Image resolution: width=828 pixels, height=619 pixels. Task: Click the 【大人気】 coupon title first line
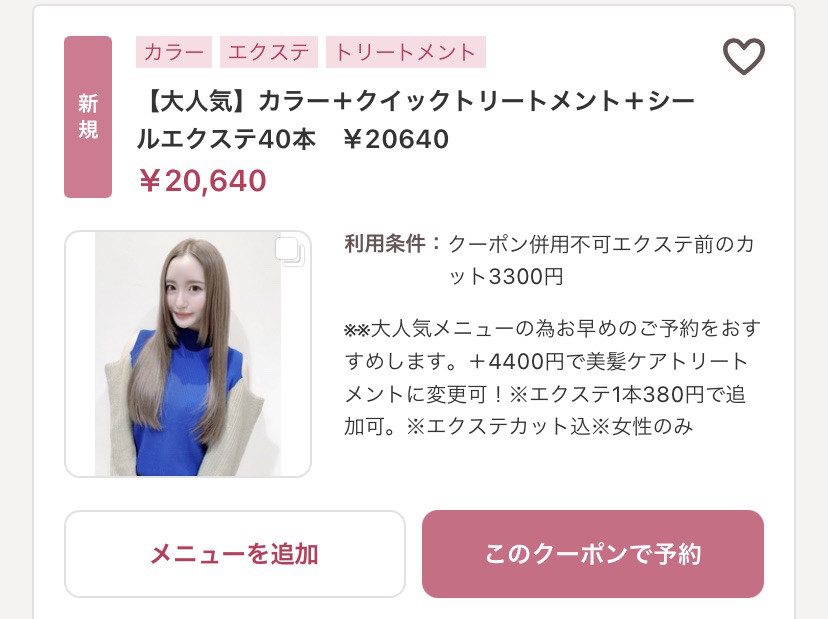(x=416, y=101)
